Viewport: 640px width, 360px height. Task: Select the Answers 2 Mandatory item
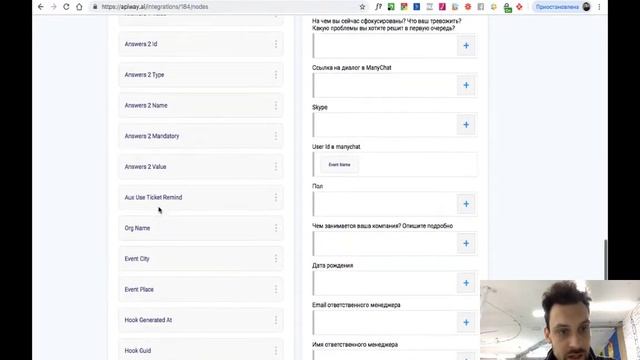(x=200, y=136)
